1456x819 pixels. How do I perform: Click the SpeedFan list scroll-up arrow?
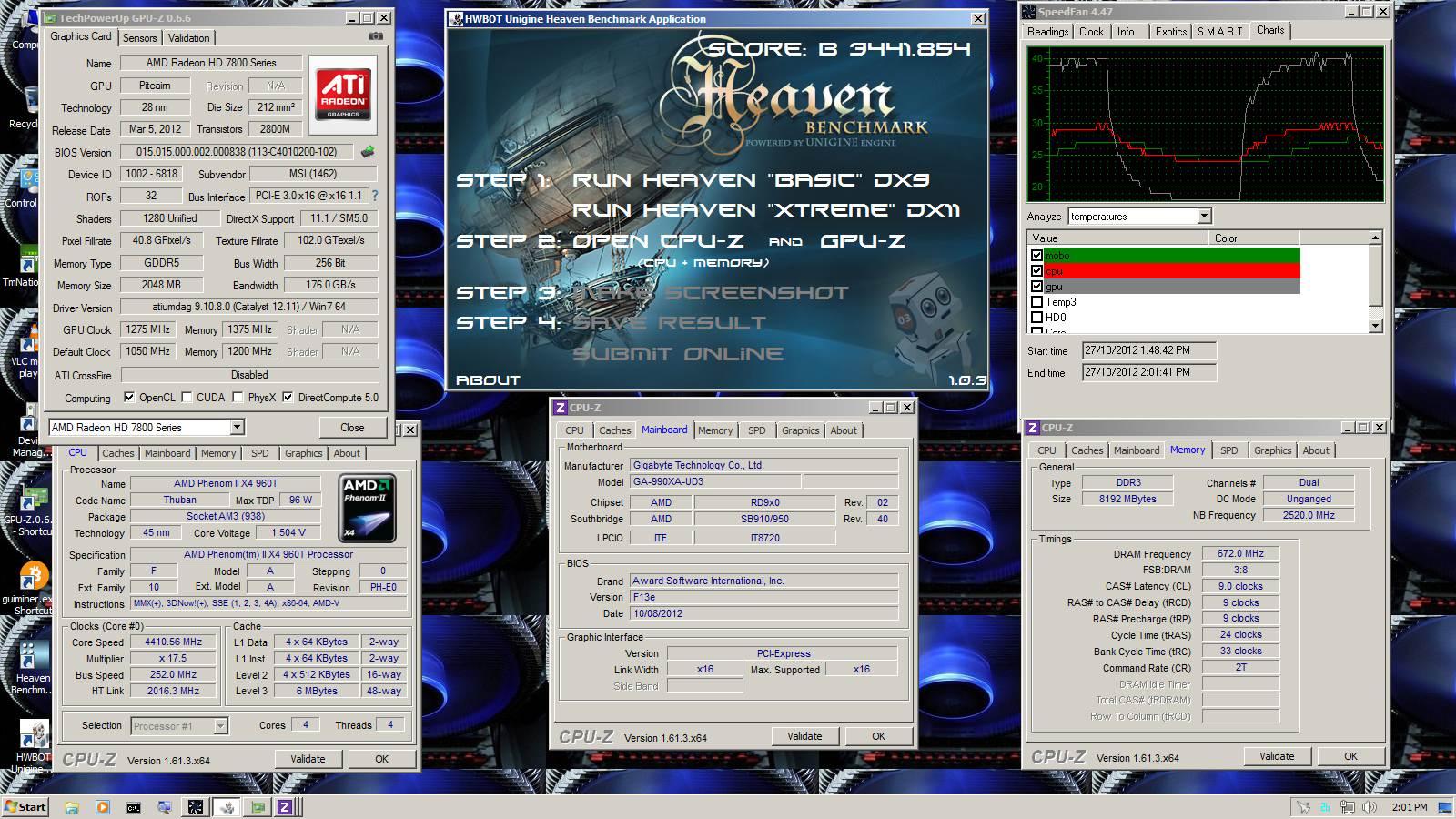click(1375, 238)
